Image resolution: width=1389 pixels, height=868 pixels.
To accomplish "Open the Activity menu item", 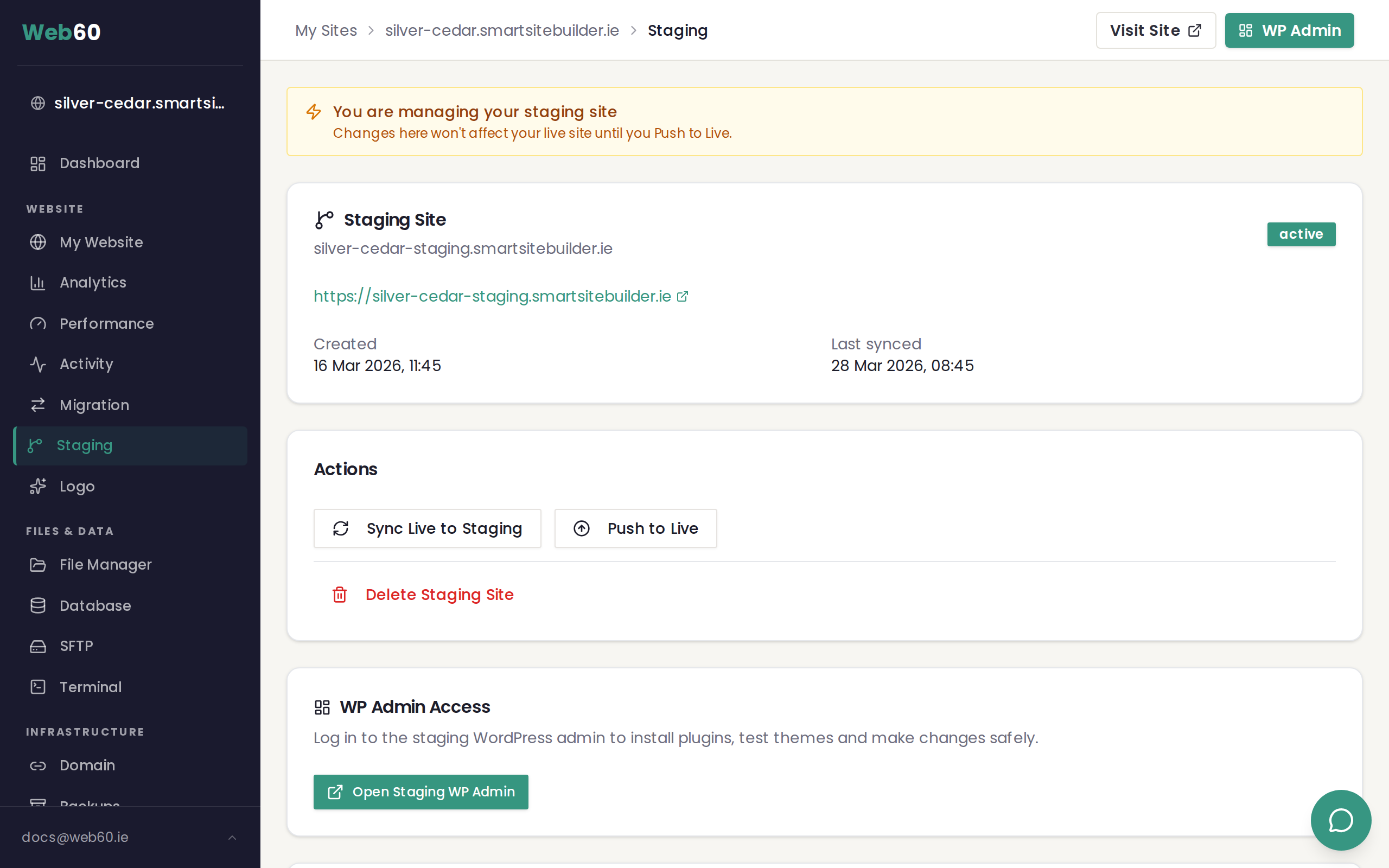I will click(86, 364).
